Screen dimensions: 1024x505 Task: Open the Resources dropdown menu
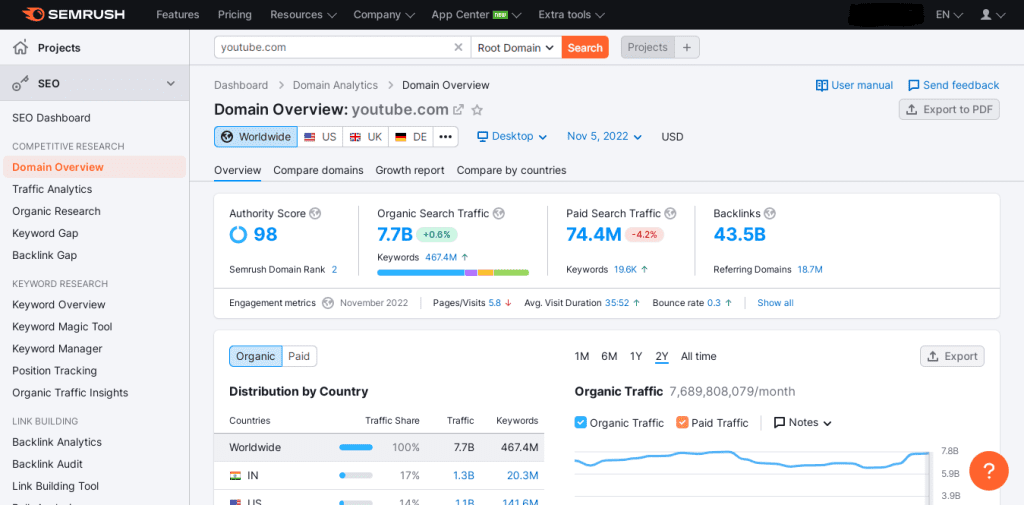pyautogui.click(x=304, y=14)
